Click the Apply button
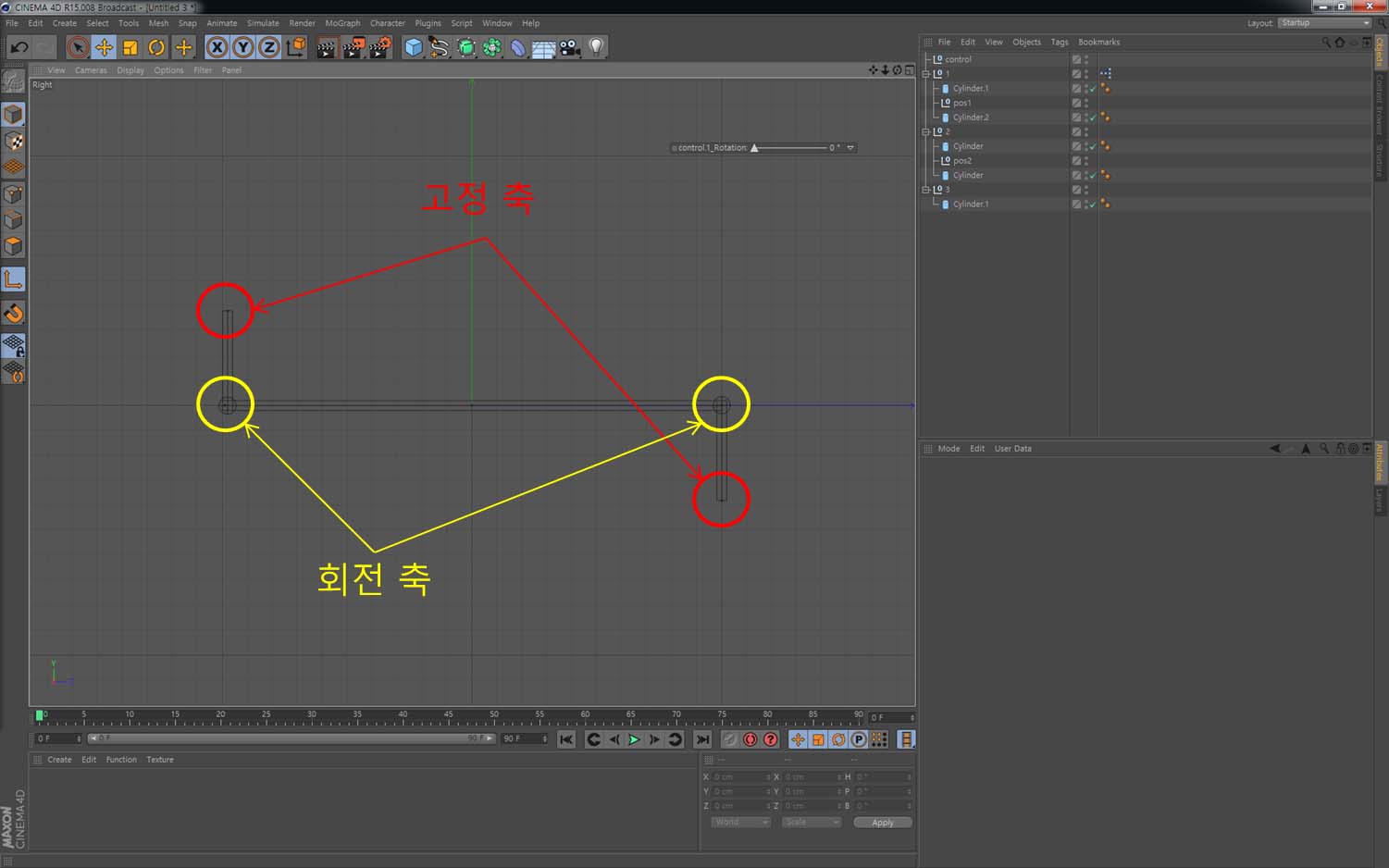 [x=883, y=823]
